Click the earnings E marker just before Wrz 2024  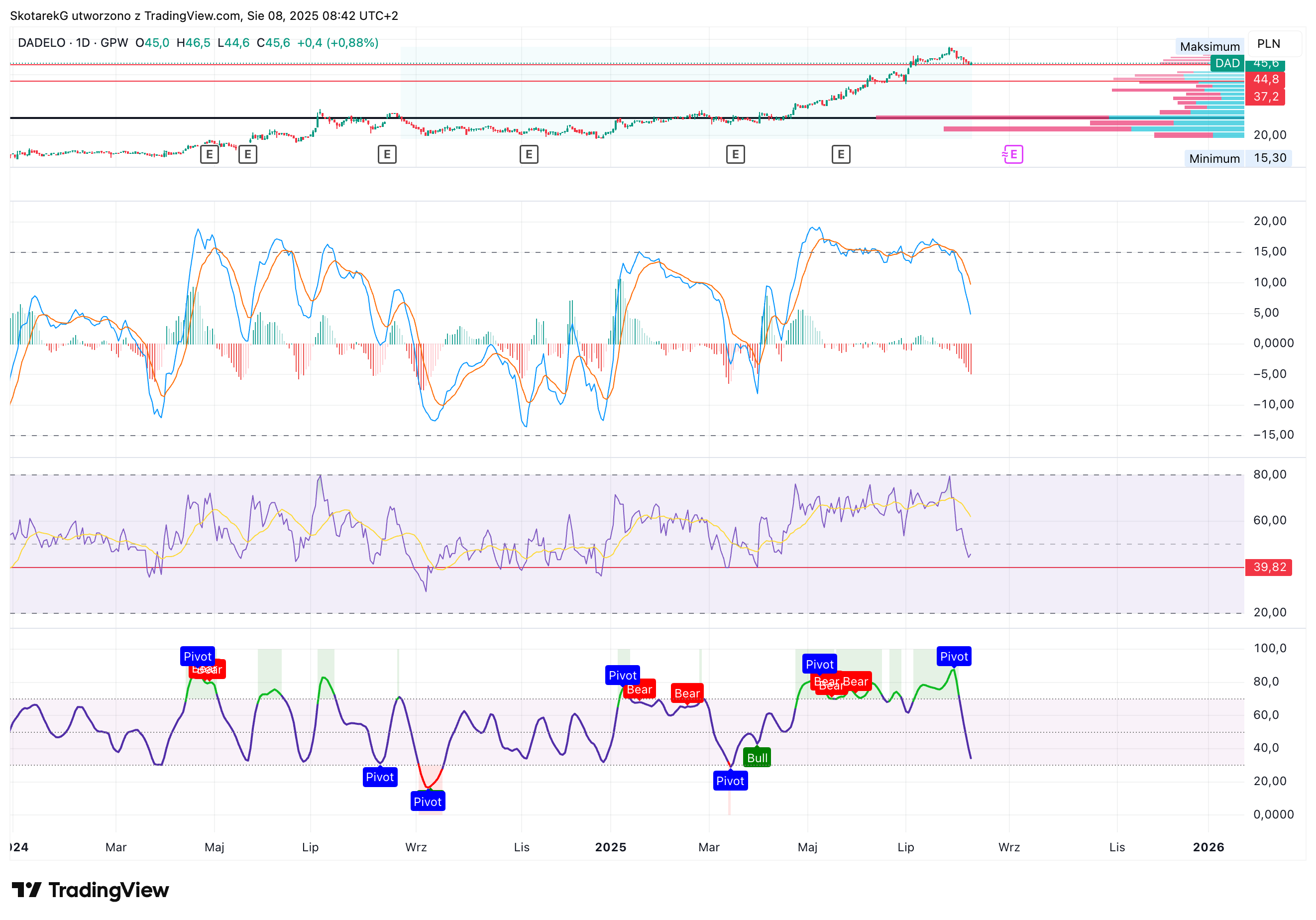387,154
